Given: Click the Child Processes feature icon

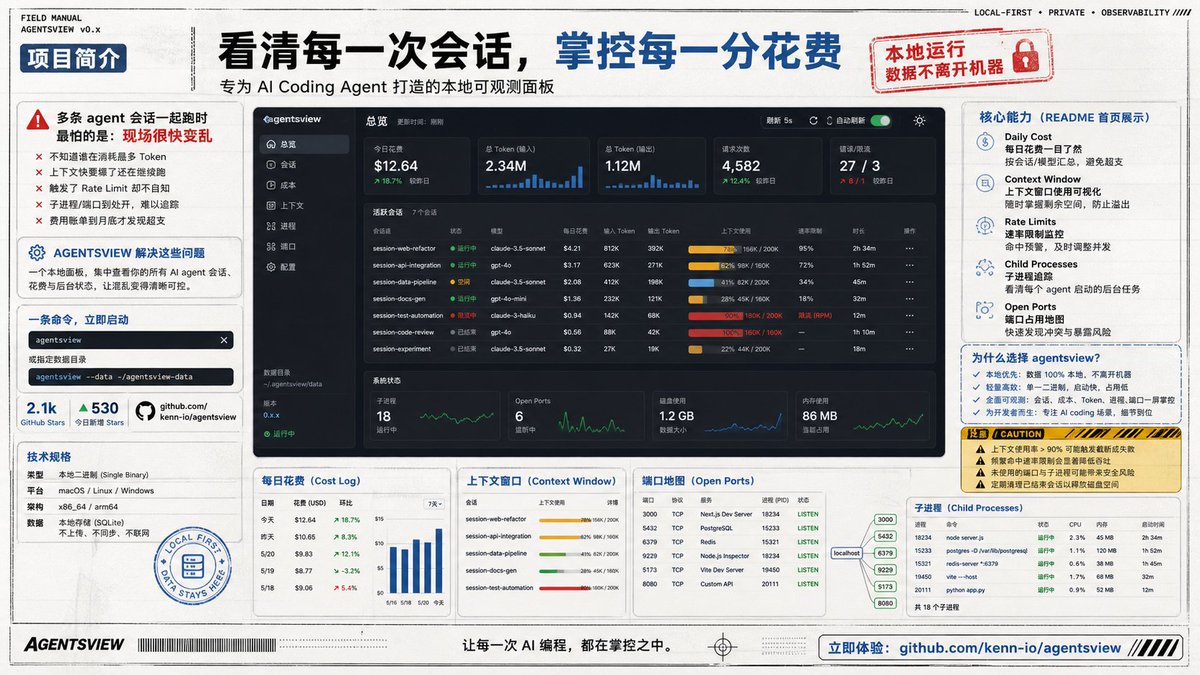Looking at the screenshot, I should (x=985, y=270).
